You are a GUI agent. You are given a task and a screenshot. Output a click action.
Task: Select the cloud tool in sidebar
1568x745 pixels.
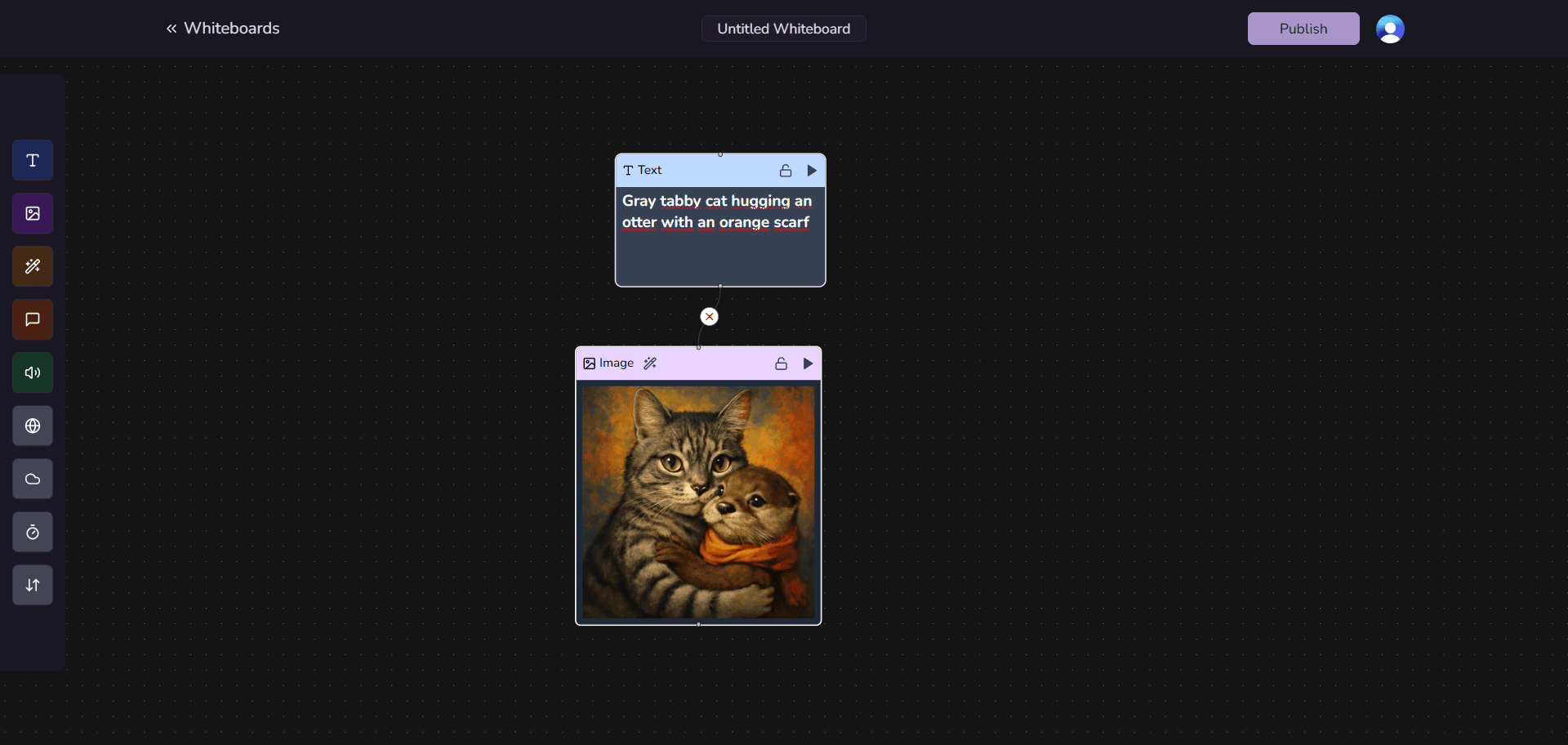pyautogui.click(x=33, y=479)
